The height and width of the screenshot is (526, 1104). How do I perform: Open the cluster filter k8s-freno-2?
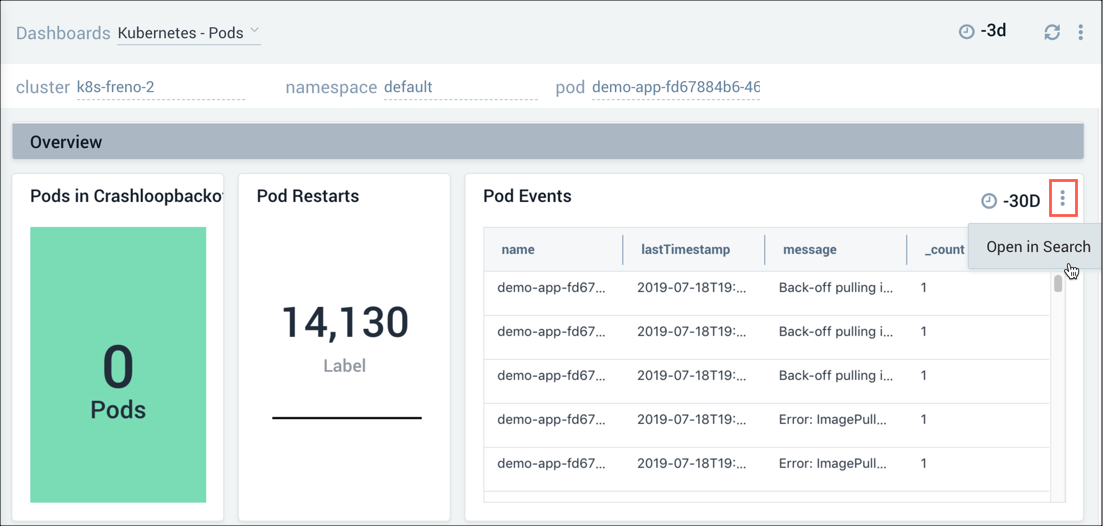tap(160, 87)
